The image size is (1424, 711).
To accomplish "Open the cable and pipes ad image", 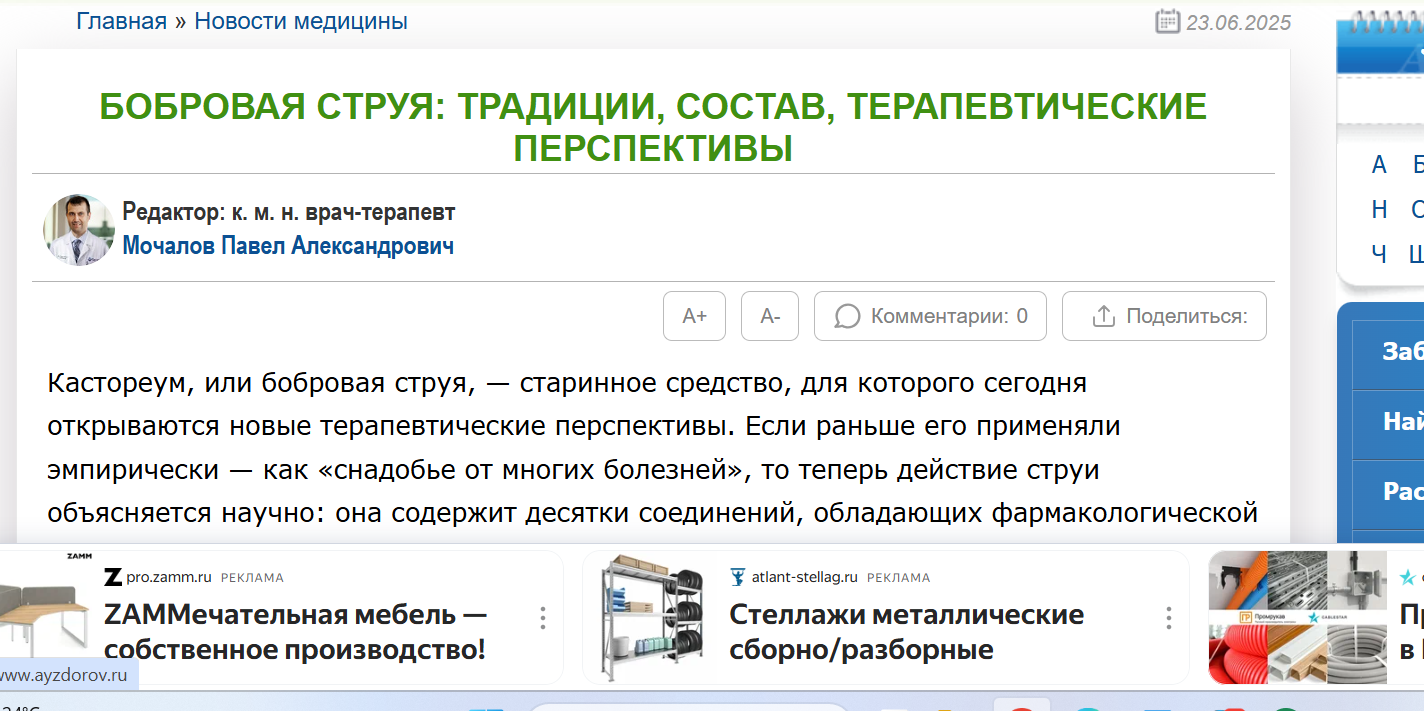I will click(1297, 617).
